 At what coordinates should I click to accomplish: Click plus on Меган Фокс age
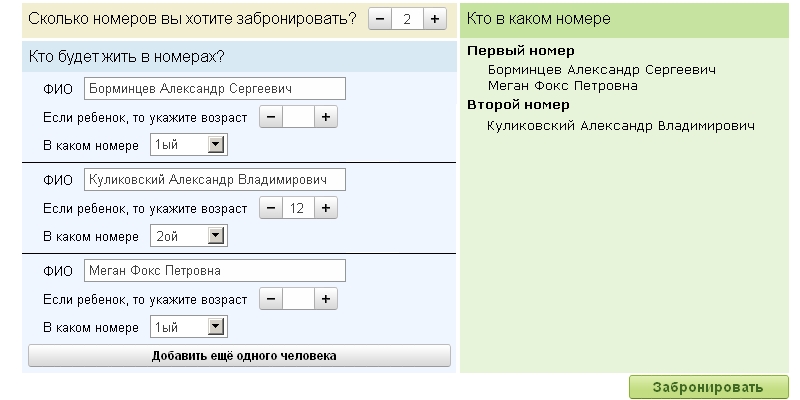click(x=325, y=299)
